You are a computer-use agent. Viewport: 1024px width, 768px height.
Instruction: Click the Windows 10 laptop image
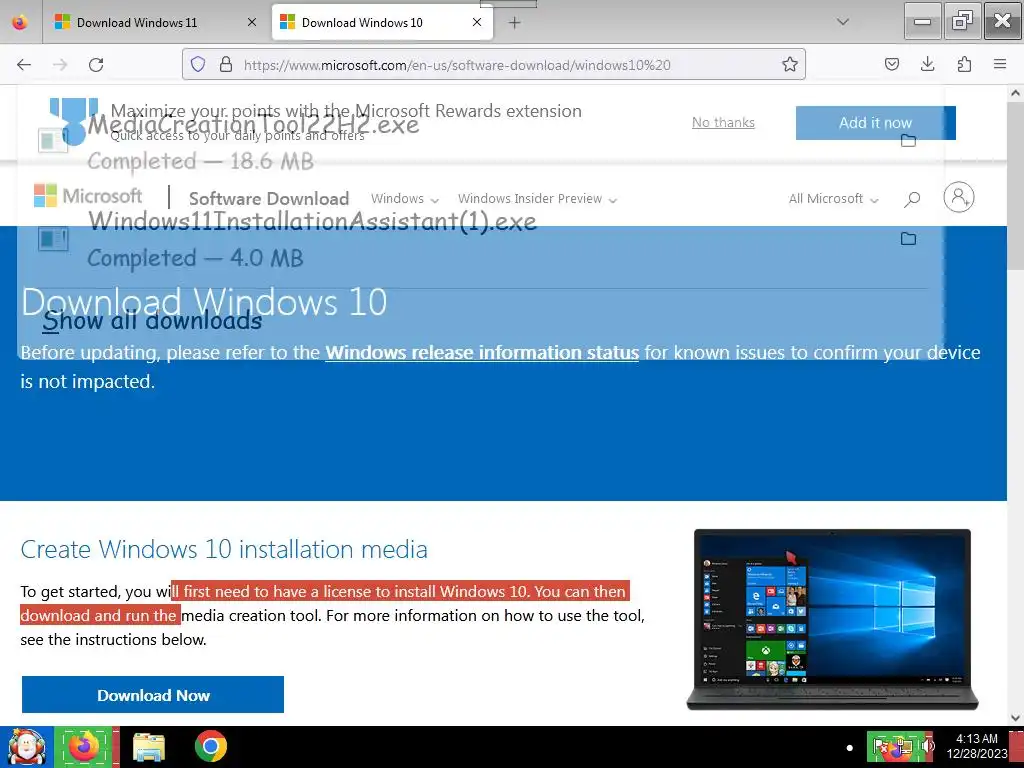pos(832,619)
